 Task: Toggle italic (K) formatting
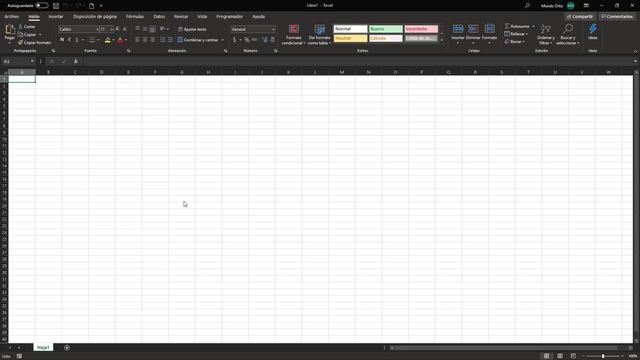tap(69, 40)
